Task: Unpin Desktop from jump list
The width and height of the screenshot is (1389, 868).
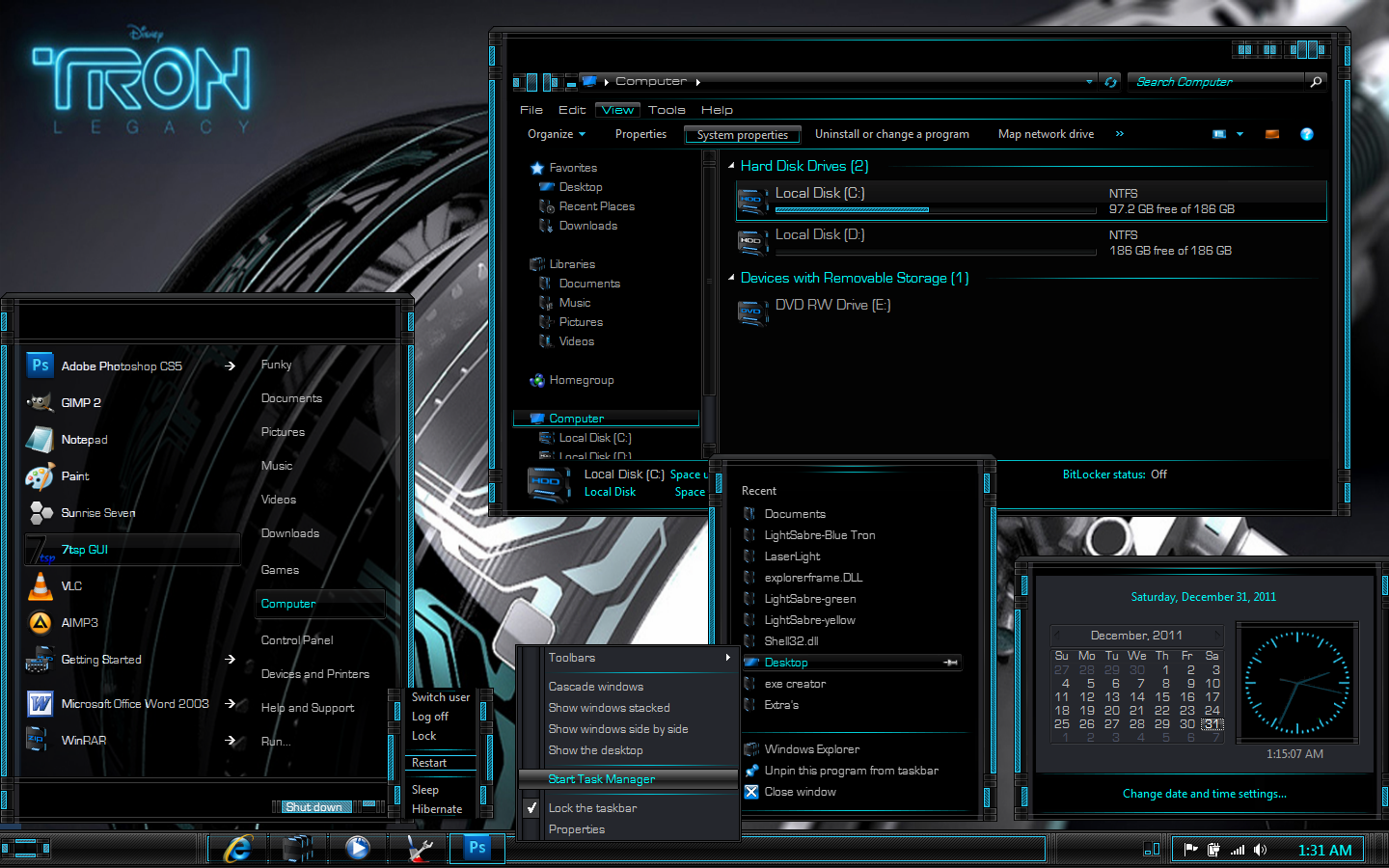Action: click(x=950, y=663)
